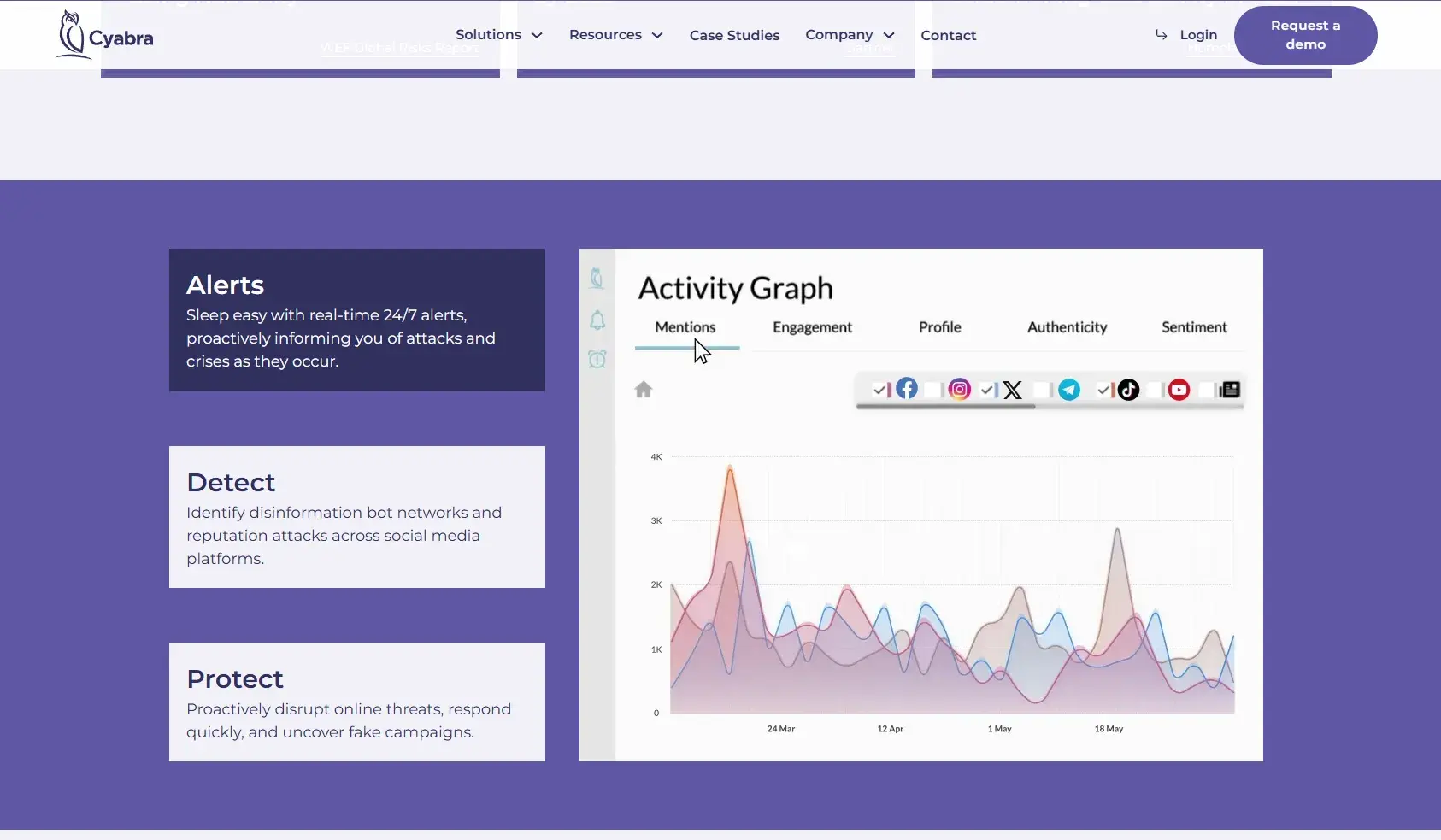
Task: Expand the Solutions dropdown menu
Action: [x=498, y=35]
